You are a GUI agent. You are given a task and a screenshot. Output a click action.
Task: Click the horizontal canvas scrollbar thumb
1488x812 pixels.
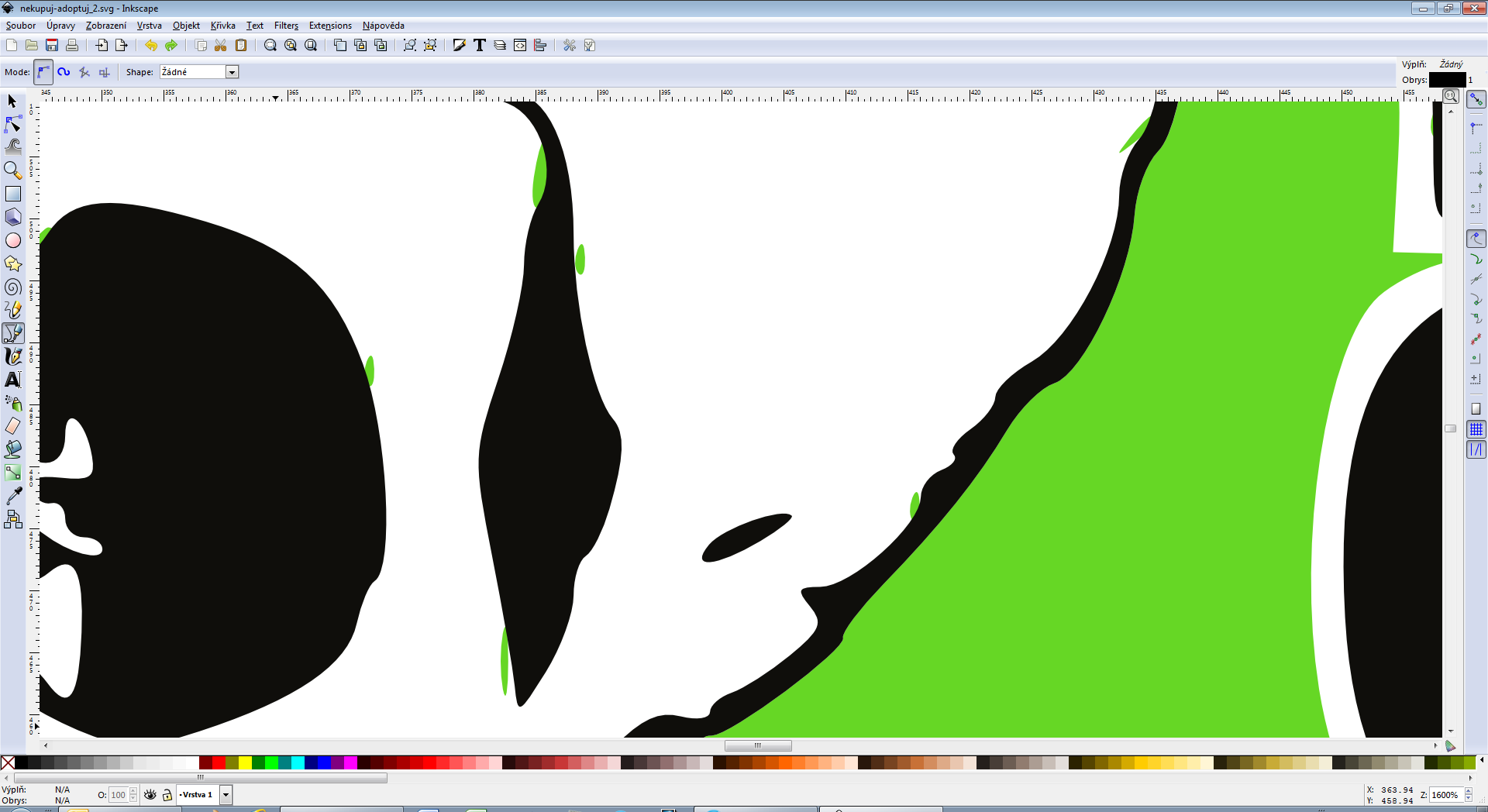pyautogui.click(x=758, y=745)
